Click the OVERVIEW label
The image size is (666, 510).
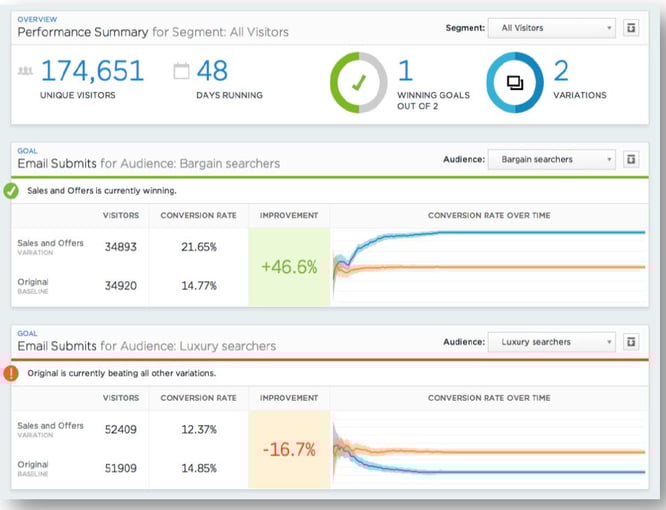coord(37,20)
